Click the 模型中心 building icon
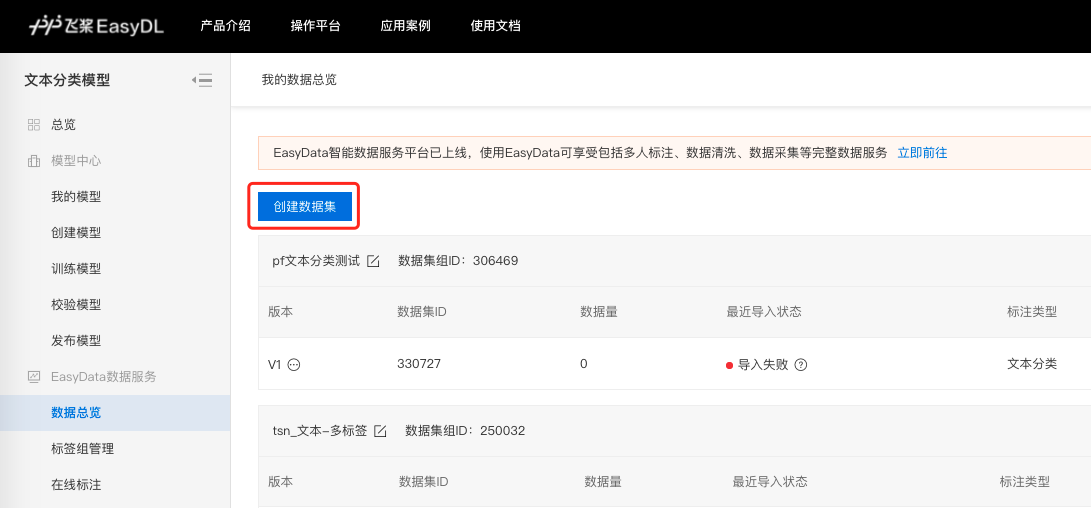 pyautogui.click(x=33, y=161)
